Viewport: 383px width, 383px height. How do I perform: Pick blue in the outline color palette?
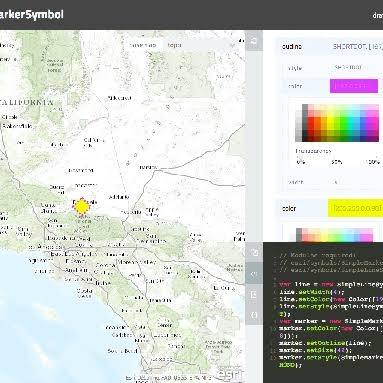(362, 123)
